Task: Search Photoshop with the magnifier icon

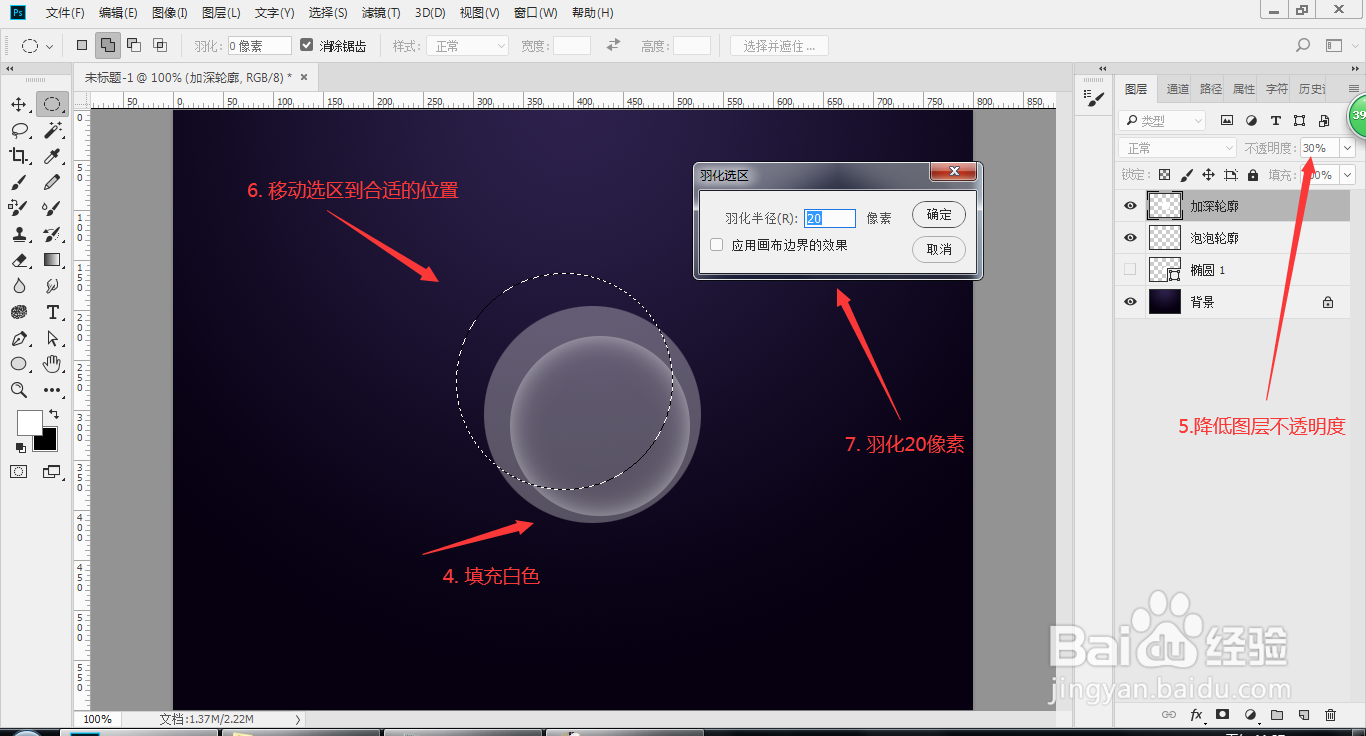Action: click(1303, 45)
